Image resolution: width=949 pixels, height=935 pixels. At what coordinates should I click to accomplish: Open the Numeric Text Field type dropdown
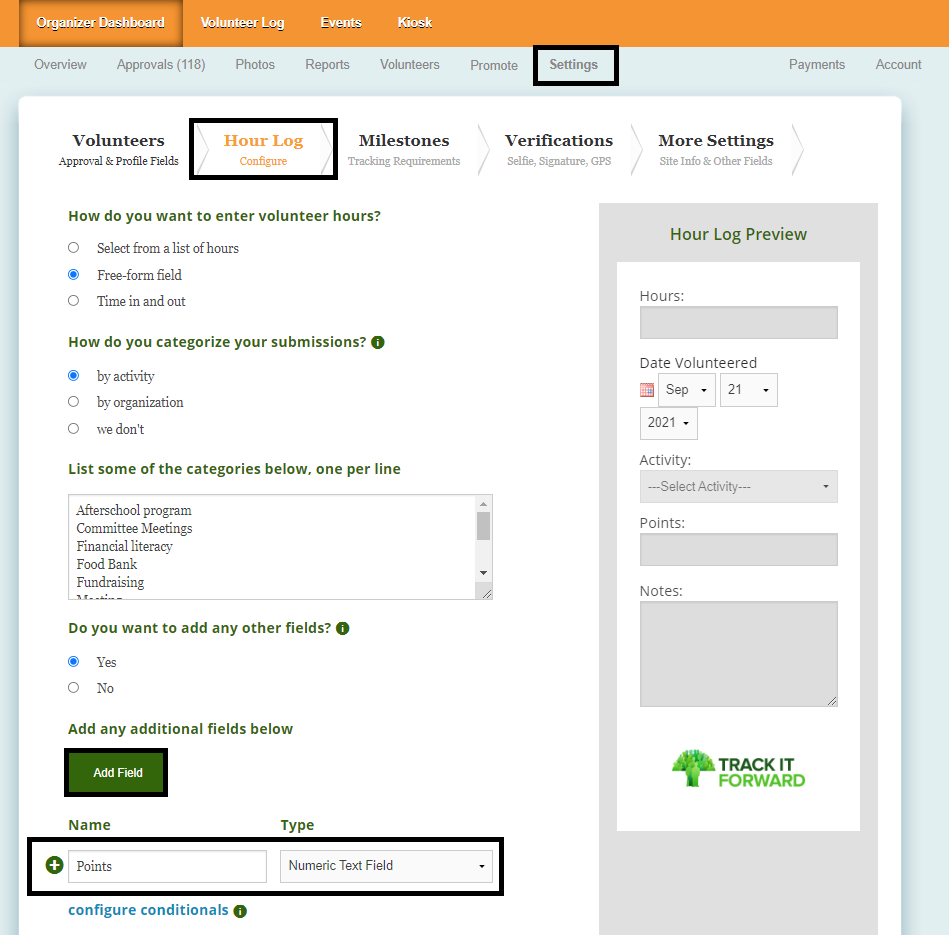pos(386,866)
